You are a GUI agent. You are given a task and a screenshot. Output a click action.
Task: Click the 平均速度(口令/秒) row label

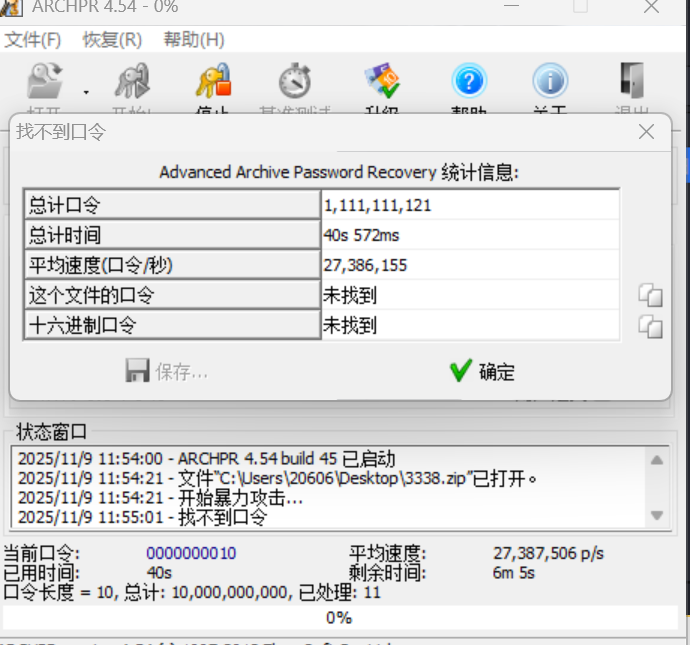point(172,264)
